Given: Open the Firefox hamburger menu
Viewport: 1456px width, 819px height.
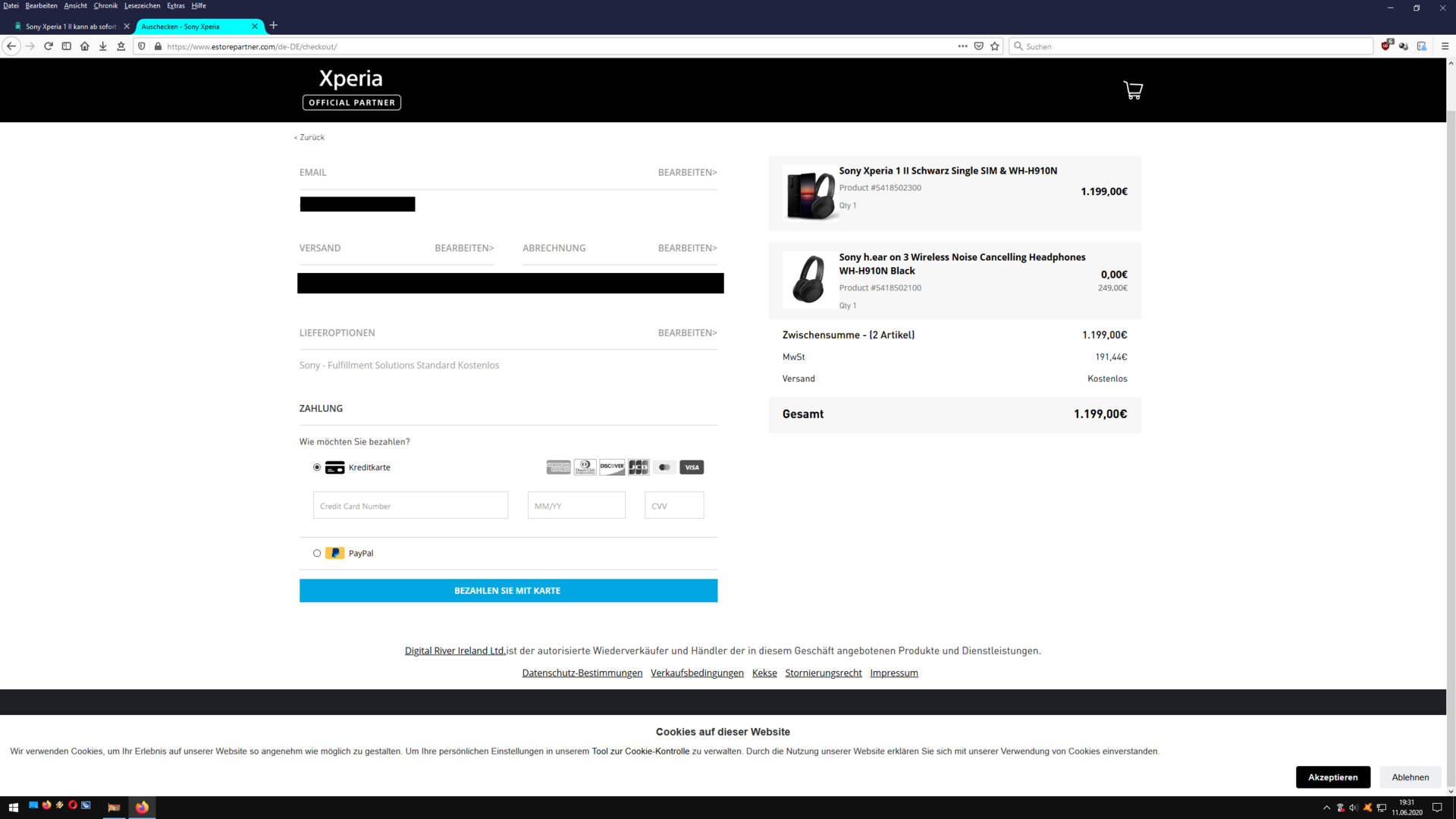Looking at the screenshot, I should tap(1445, 46).
